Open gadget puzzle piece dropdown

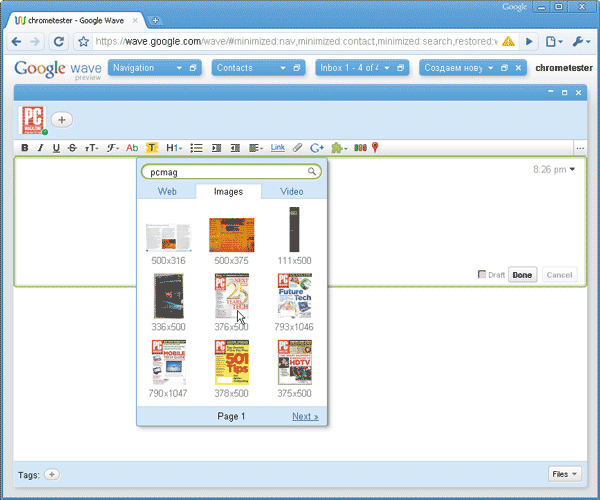[x=339, y=148]
